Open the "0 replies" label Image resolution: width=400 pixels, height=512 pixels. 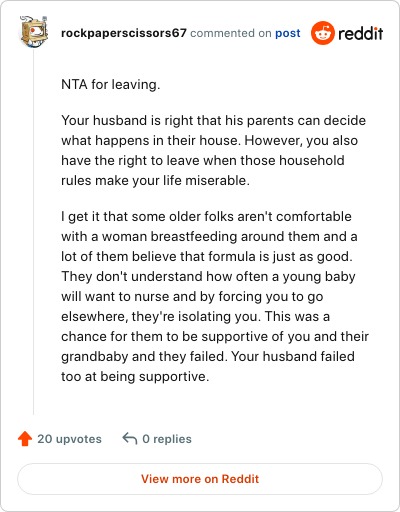click(167, 439)
